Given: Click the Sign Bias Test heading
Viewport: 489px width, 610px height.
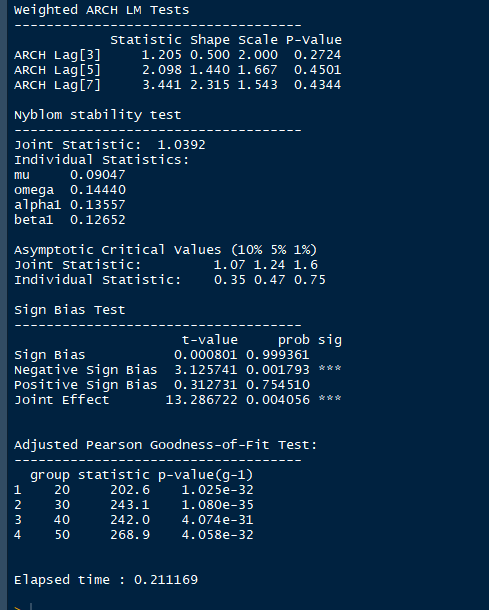Looking at the screenshot, I should click(x=70, y=310).
